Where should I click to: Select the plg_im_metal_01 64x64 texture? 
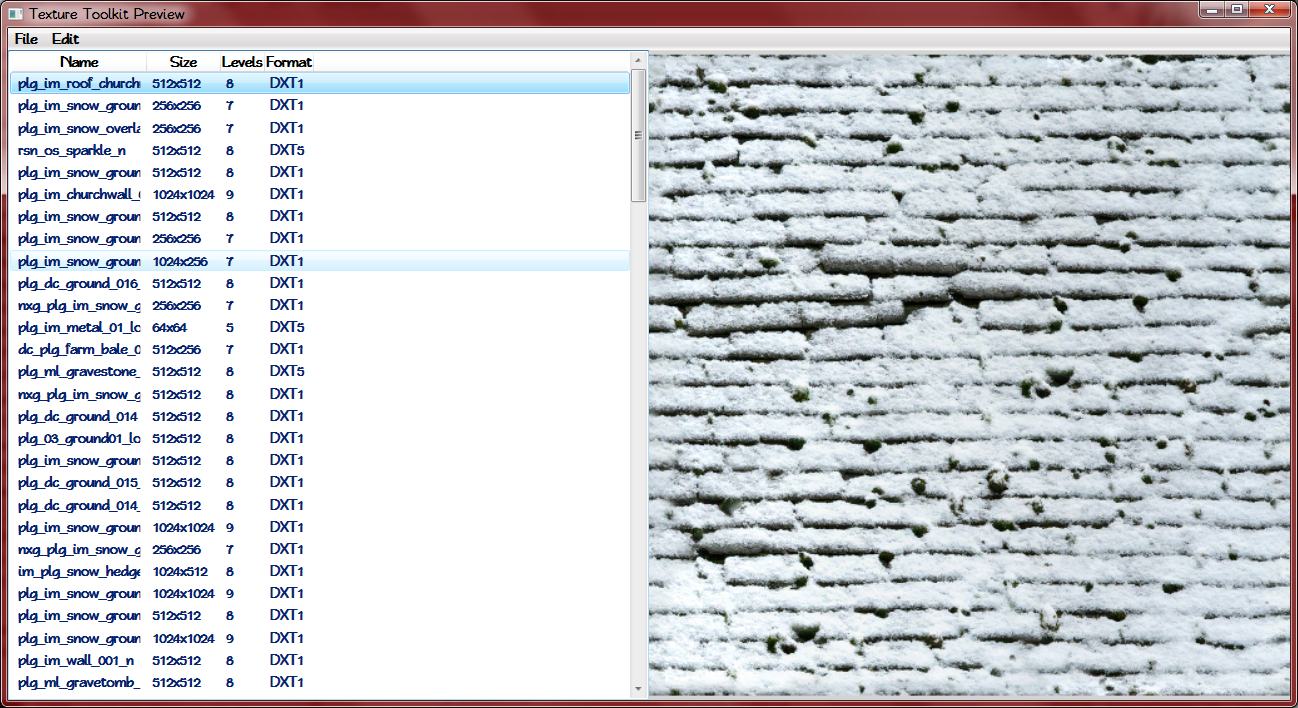(79, 328)
